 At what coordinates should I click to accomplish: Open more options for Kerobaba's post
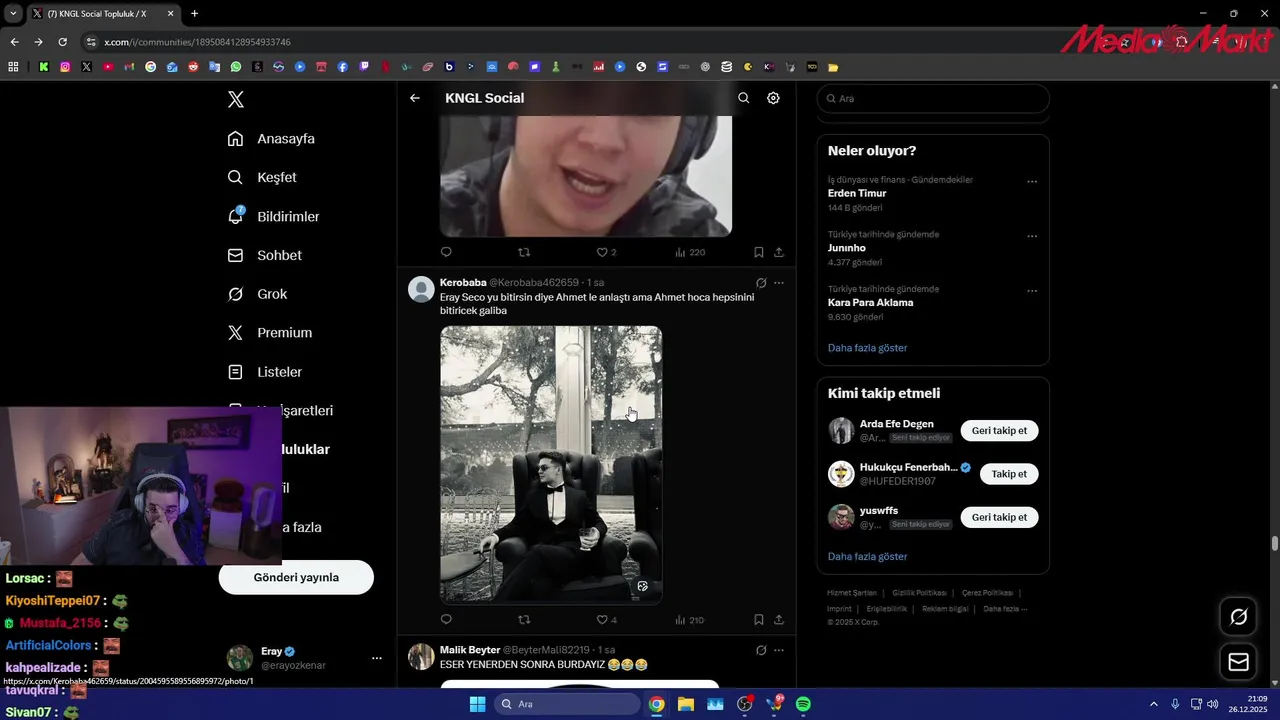779,283
